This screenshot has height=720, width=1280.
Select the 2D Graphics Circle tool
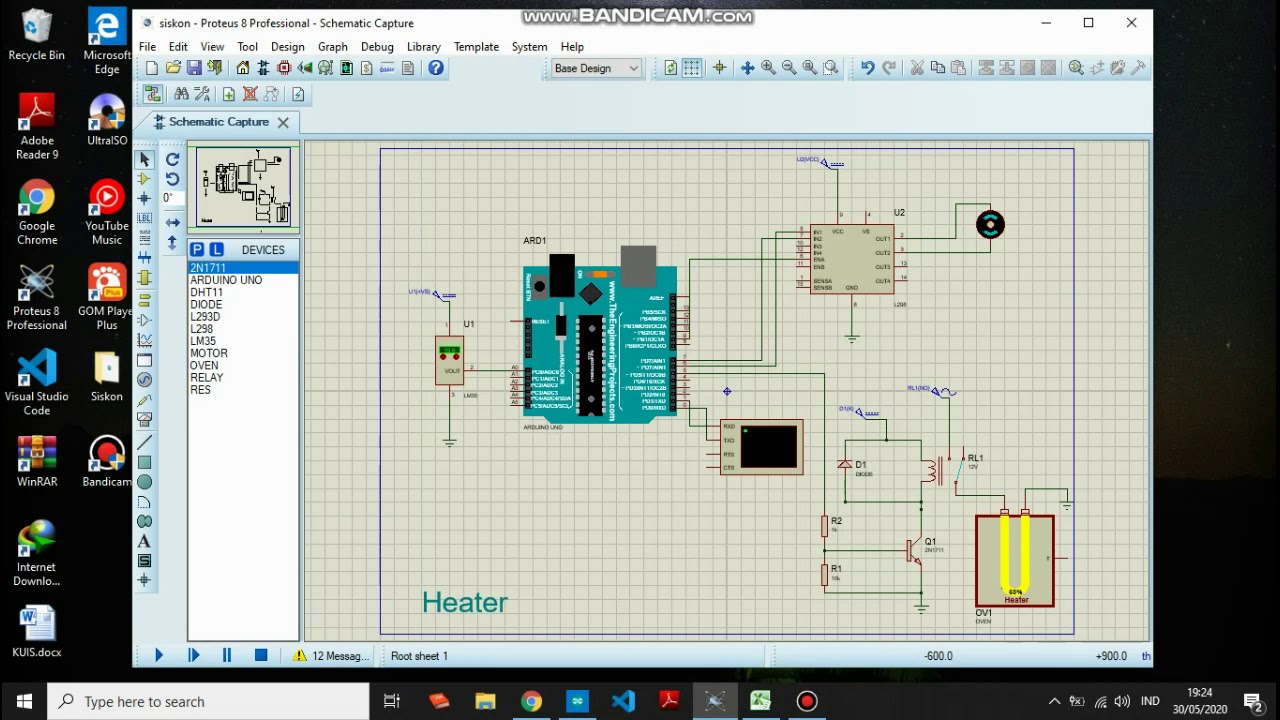(x=144, y=482)
